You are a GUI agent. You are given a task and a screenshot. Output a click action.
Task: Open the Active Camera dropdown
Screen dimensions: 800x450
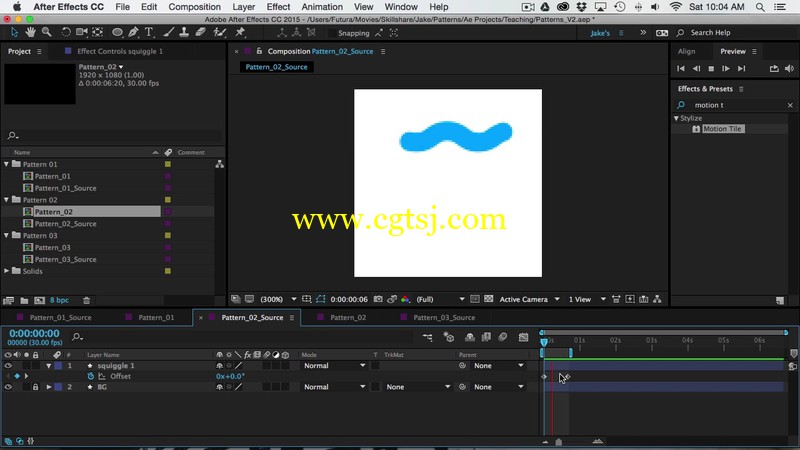tap(530, 299)
